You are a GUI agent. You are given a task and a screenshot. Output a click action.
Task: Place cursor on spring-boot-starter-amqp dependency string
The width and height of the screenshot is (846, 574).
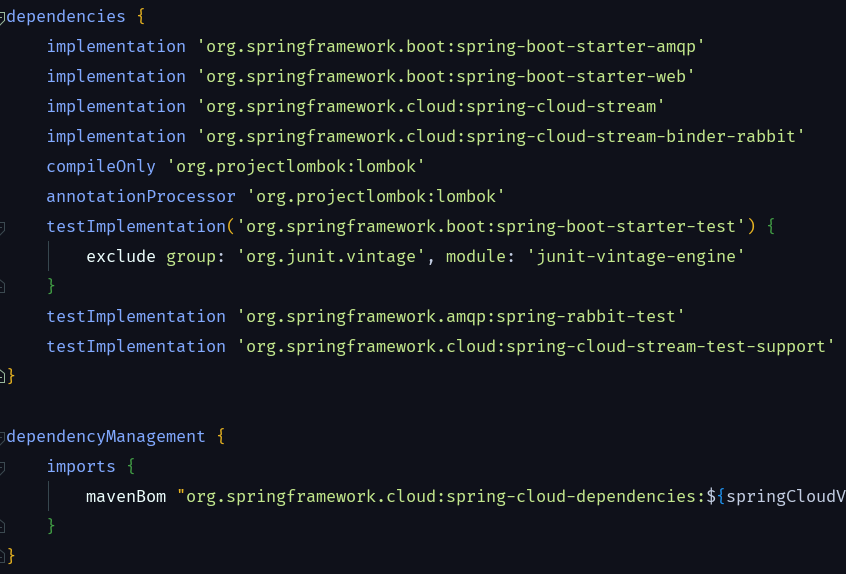pyautogui.click(x=451, y=46)
